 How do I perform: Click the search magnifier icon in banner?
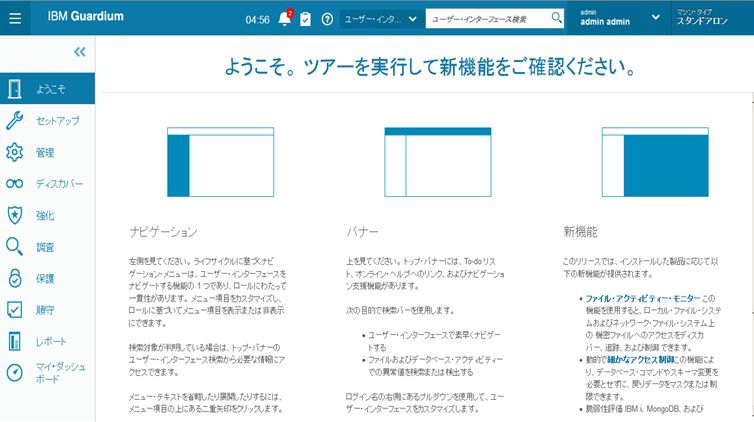click(557, 18)
